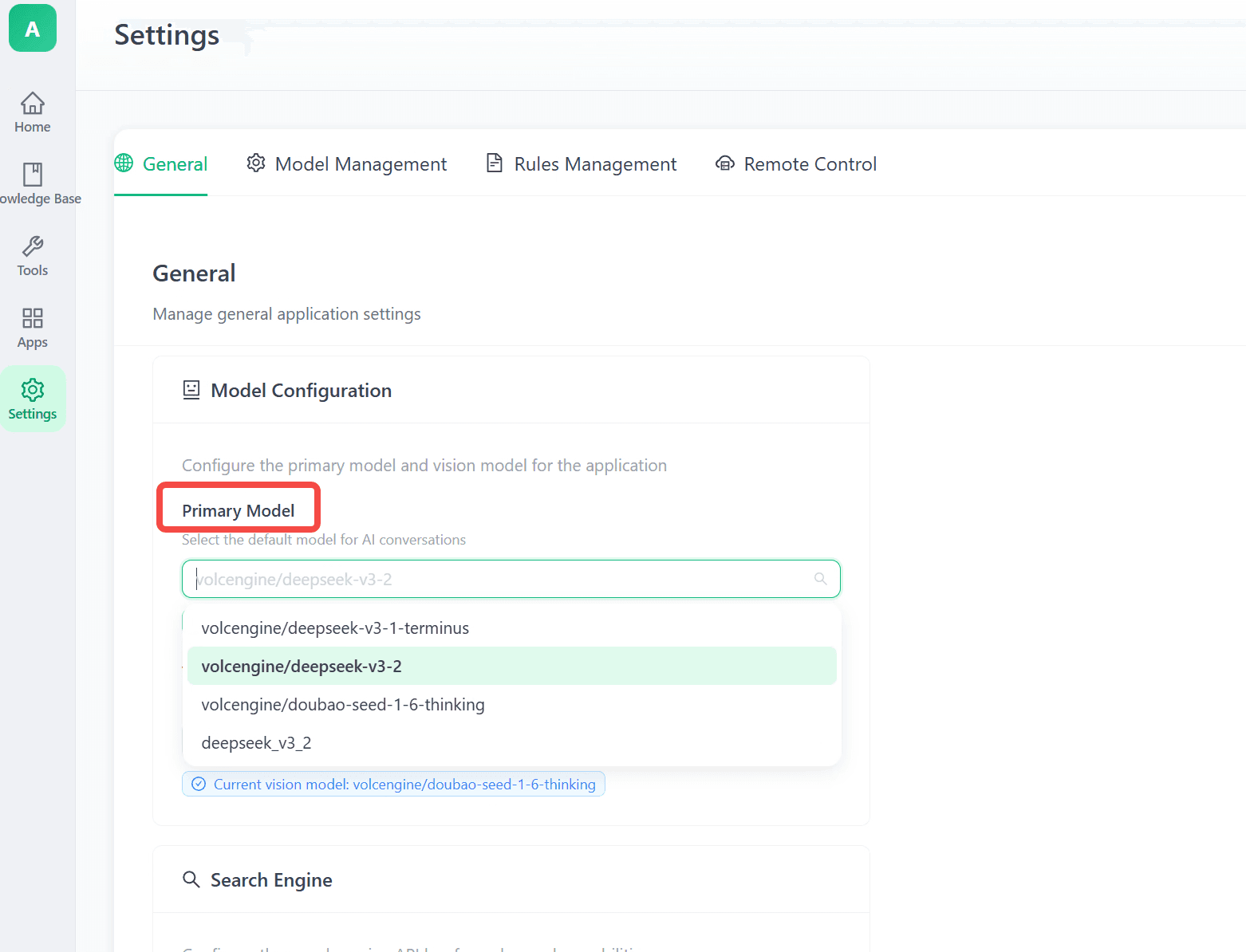Go to Tools via wrench icon
Viewport: 1246px width, 952px height.
point(33,246)
